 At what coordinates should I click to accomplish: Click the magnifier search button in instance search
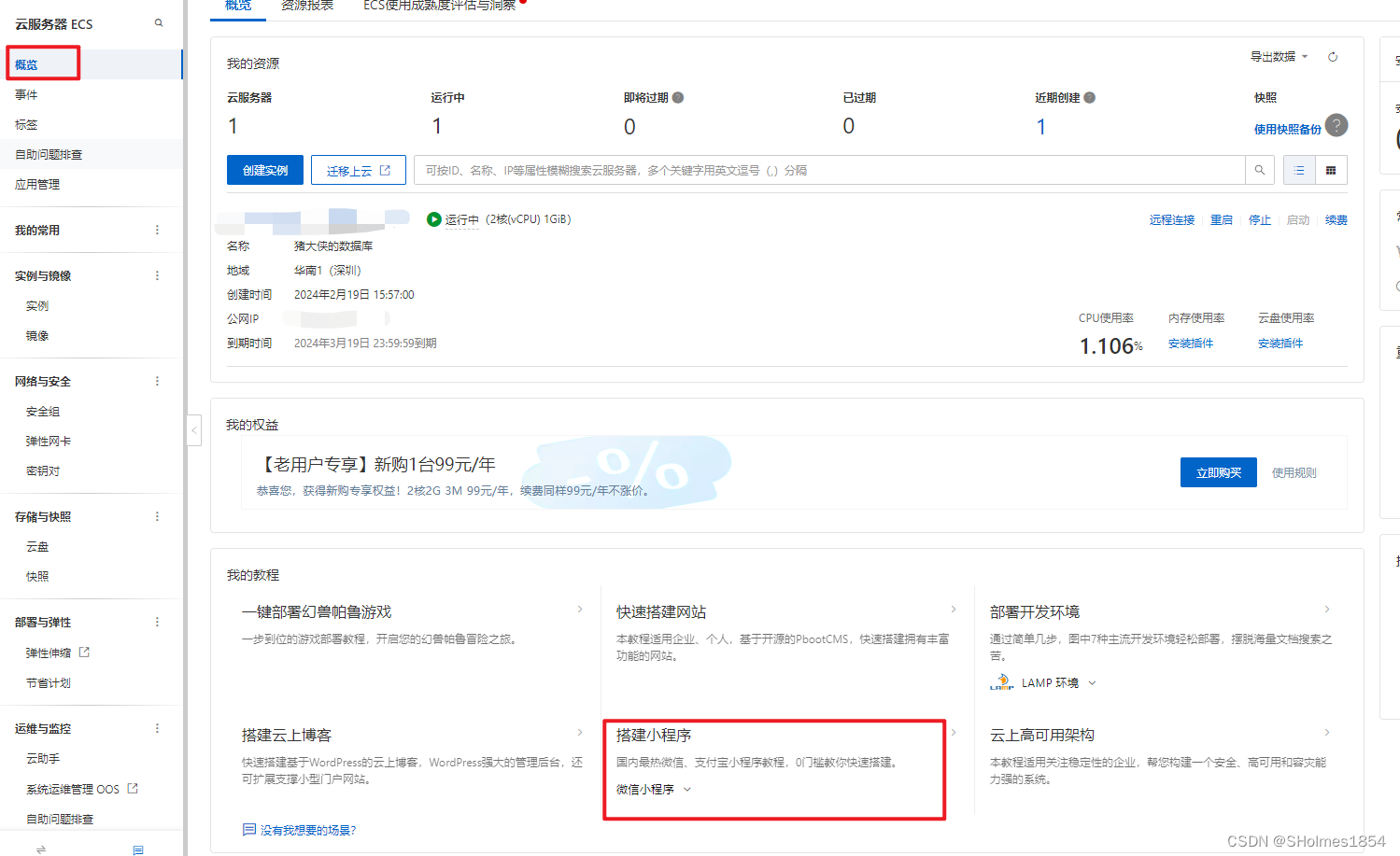1260,170
